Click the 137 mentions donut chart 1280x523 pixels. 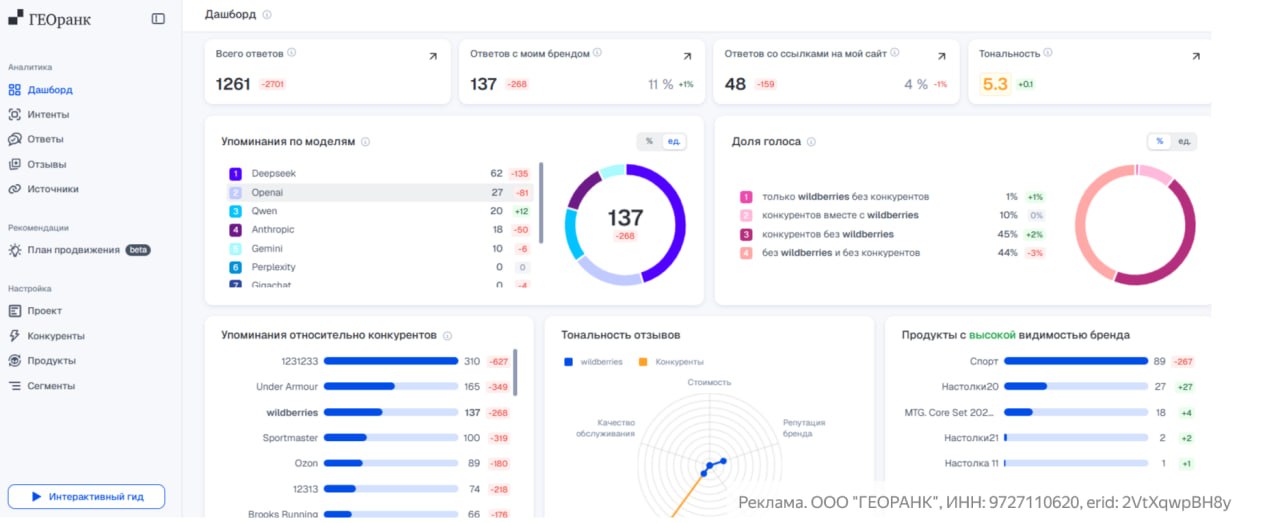pos(625,225)
